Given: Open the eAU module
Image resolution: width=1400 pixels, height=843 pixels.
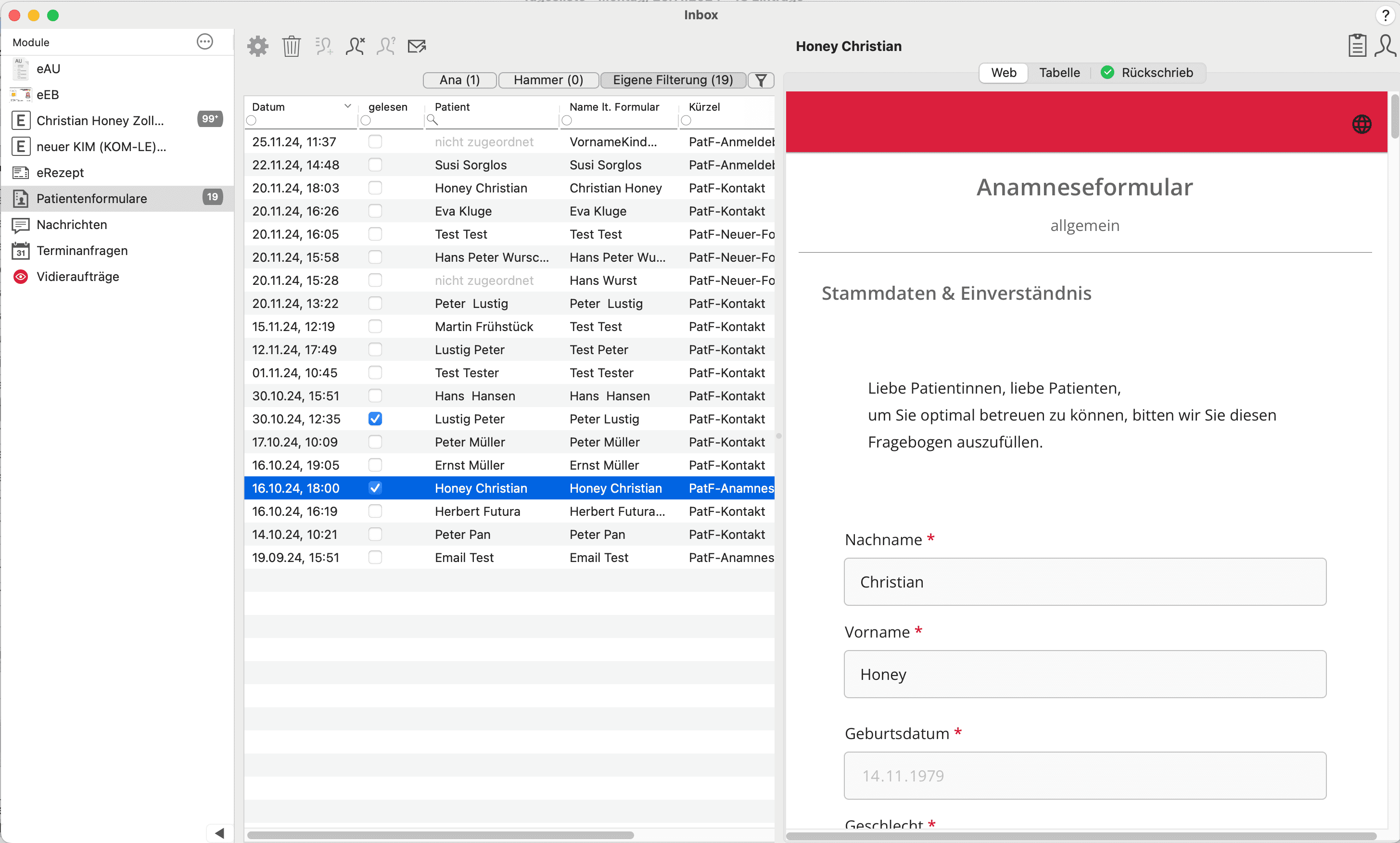Looking at the screenshot, I should click(117, 69).
